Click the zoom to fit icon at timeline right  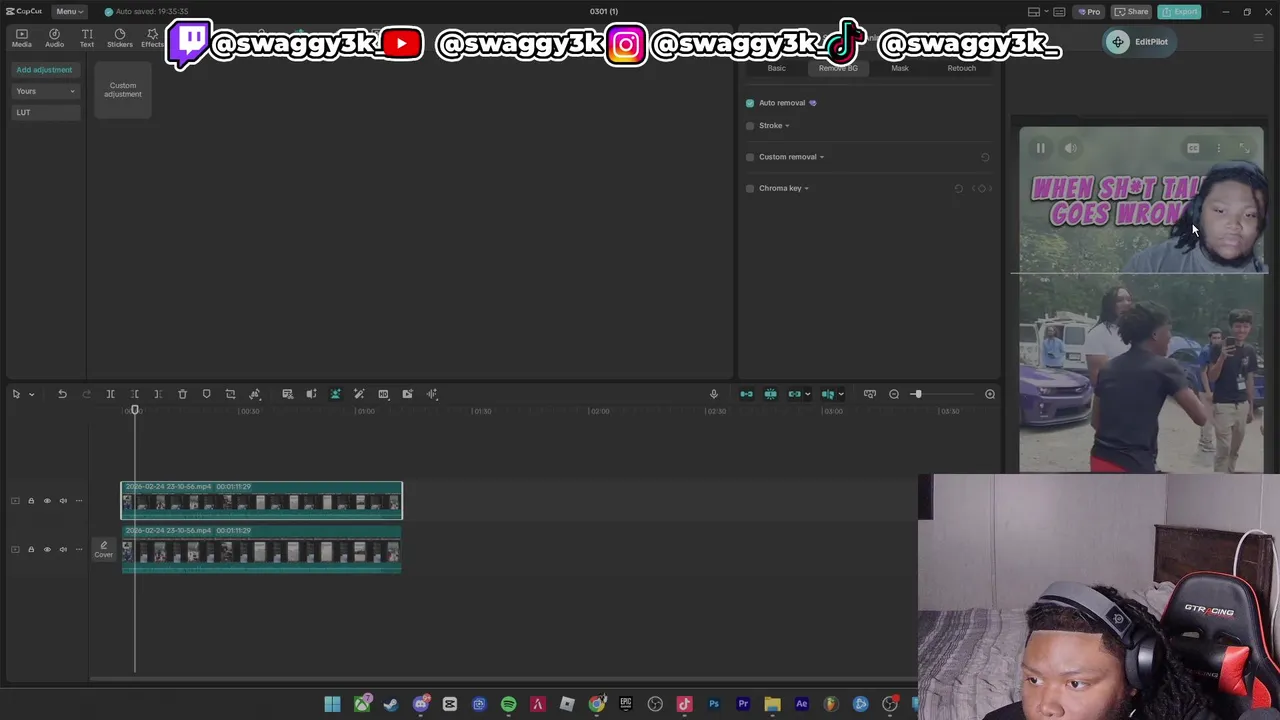click(990, 394)
